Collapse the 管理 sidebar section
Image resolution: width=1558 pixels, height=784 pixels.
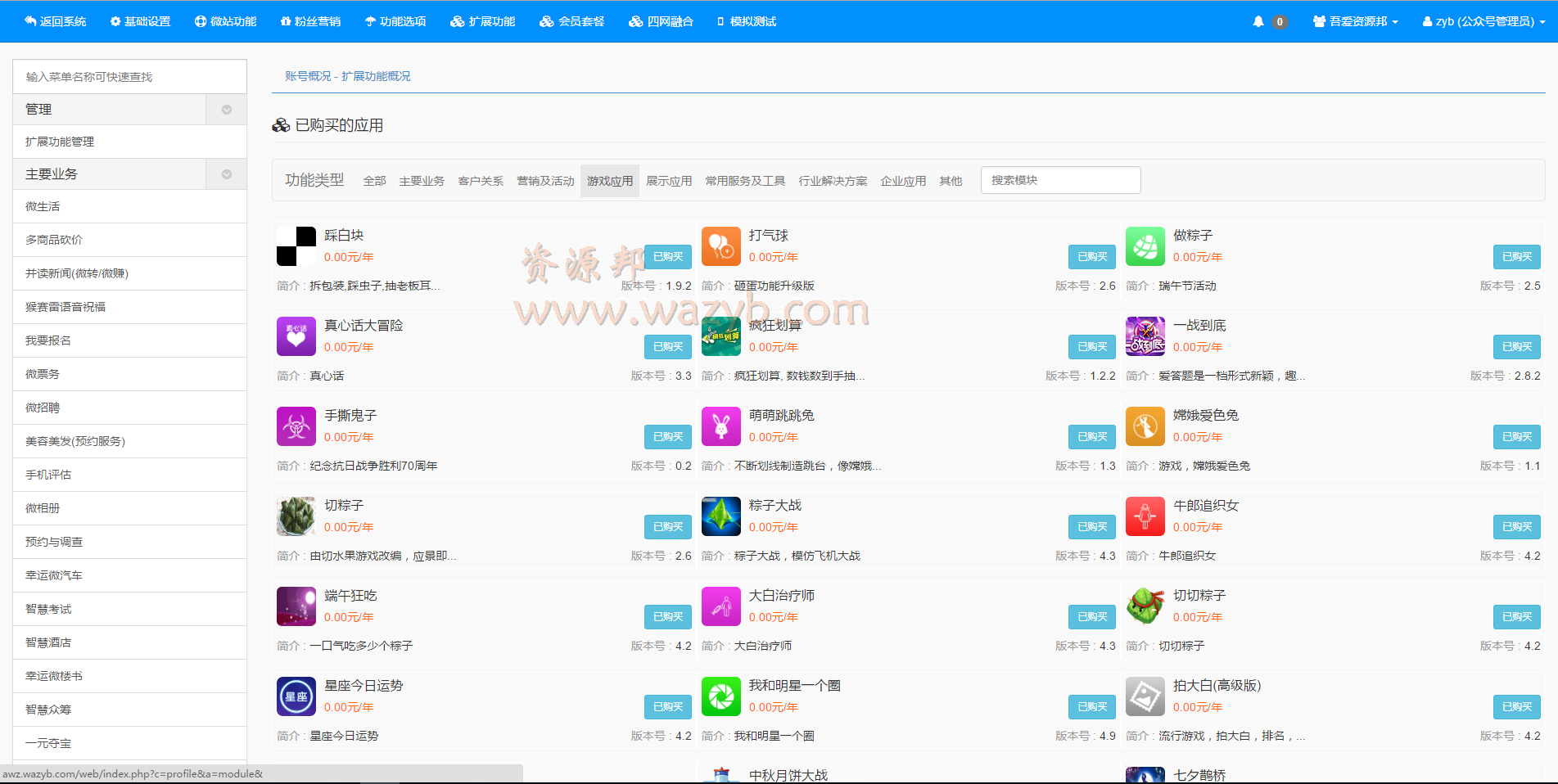(227, 110)
